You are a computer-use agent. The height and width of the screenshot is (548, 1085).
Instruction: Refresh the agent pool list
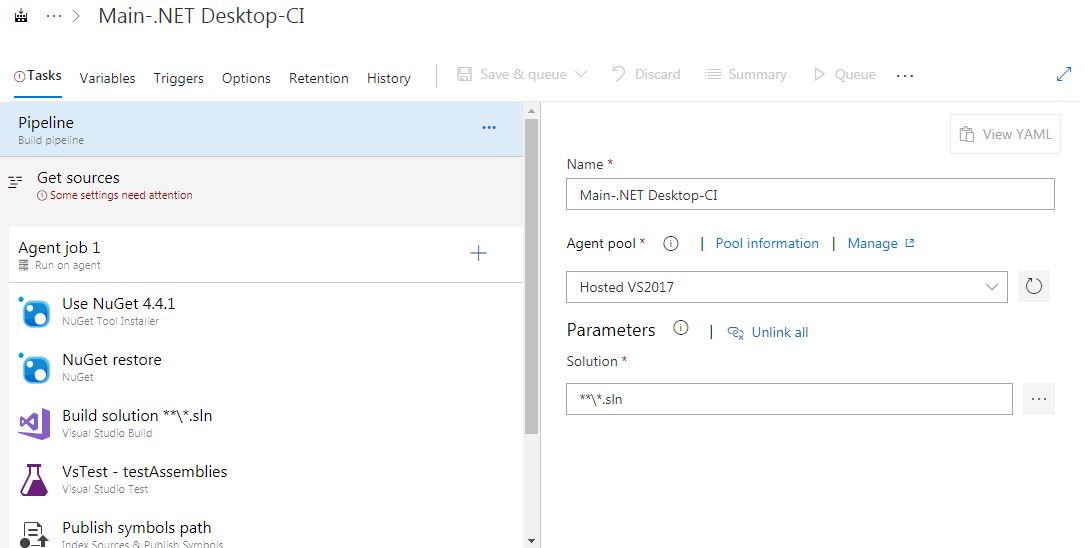[1034, 286]
